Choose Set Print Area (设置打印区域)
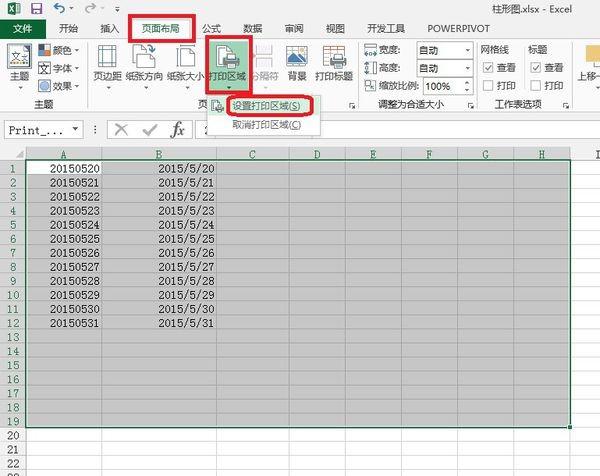 (264, 106)
